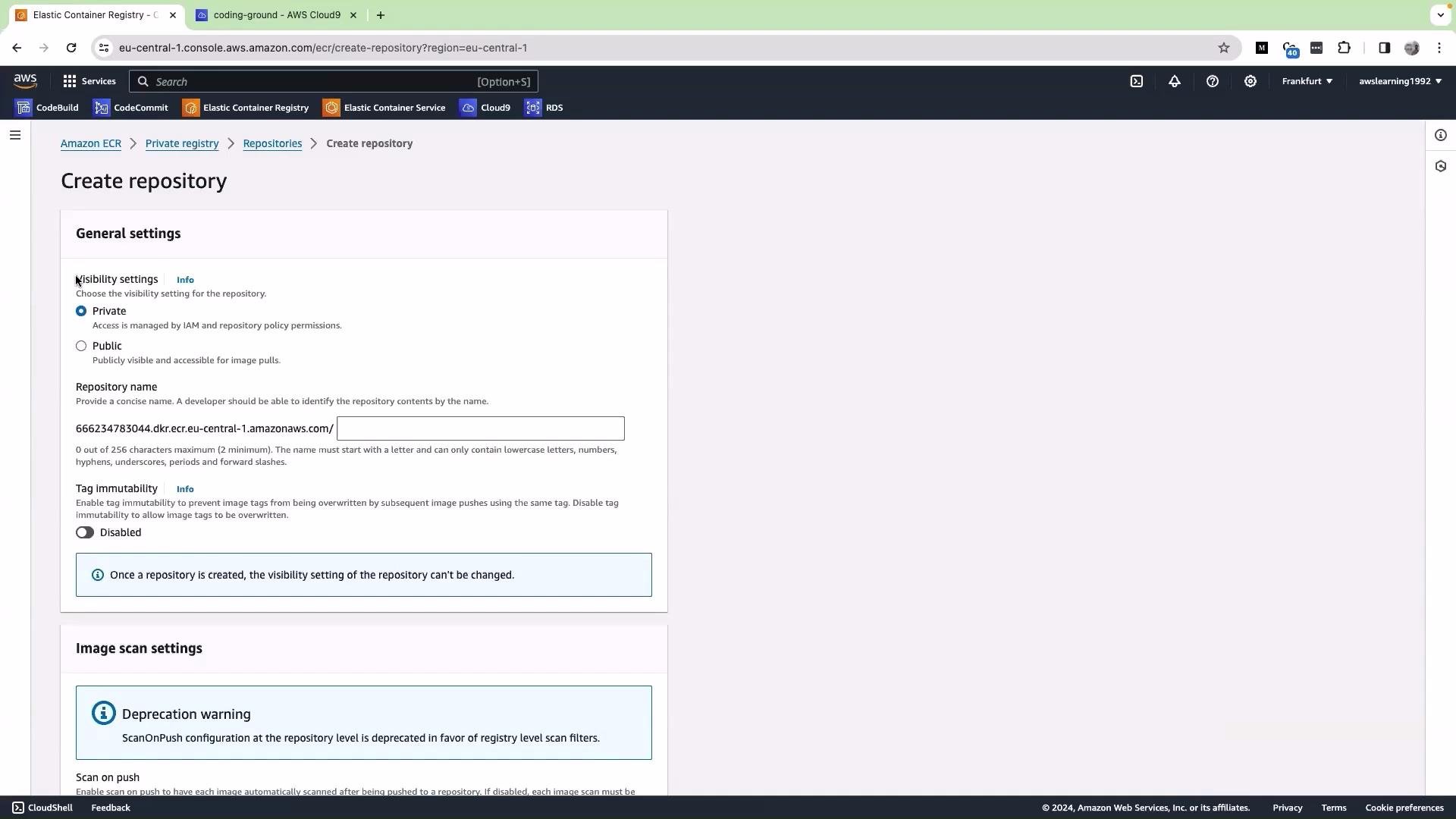The image size is (1456, 819).
Task: Focus the AWS console search box
Action: point(334,81)
